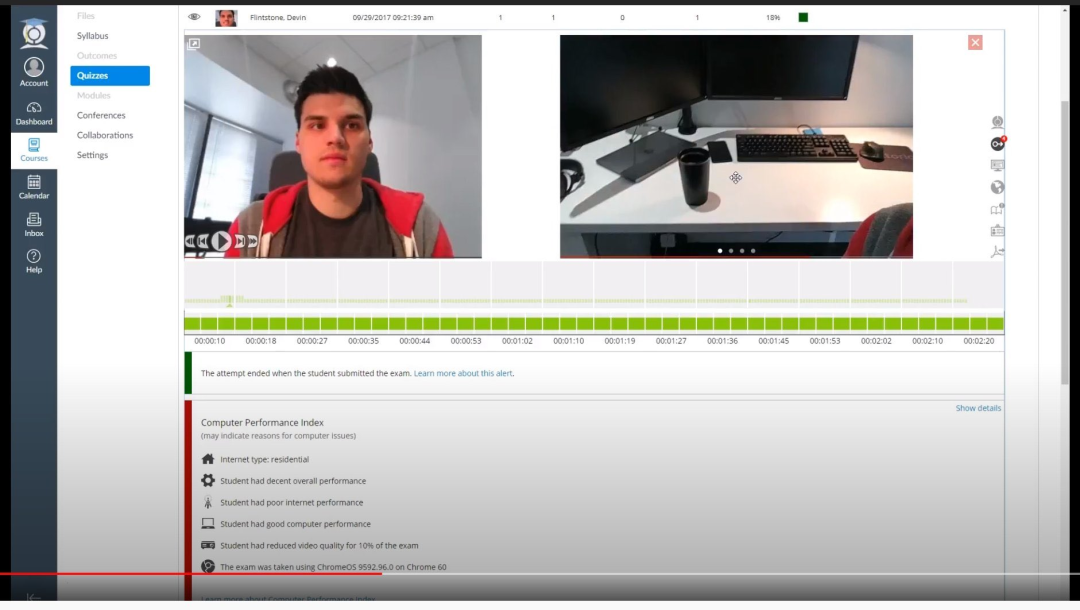Screen dimensions: 1080x610
Task: Click 'Student had decent overall performance' text
Action: [293, 481]
